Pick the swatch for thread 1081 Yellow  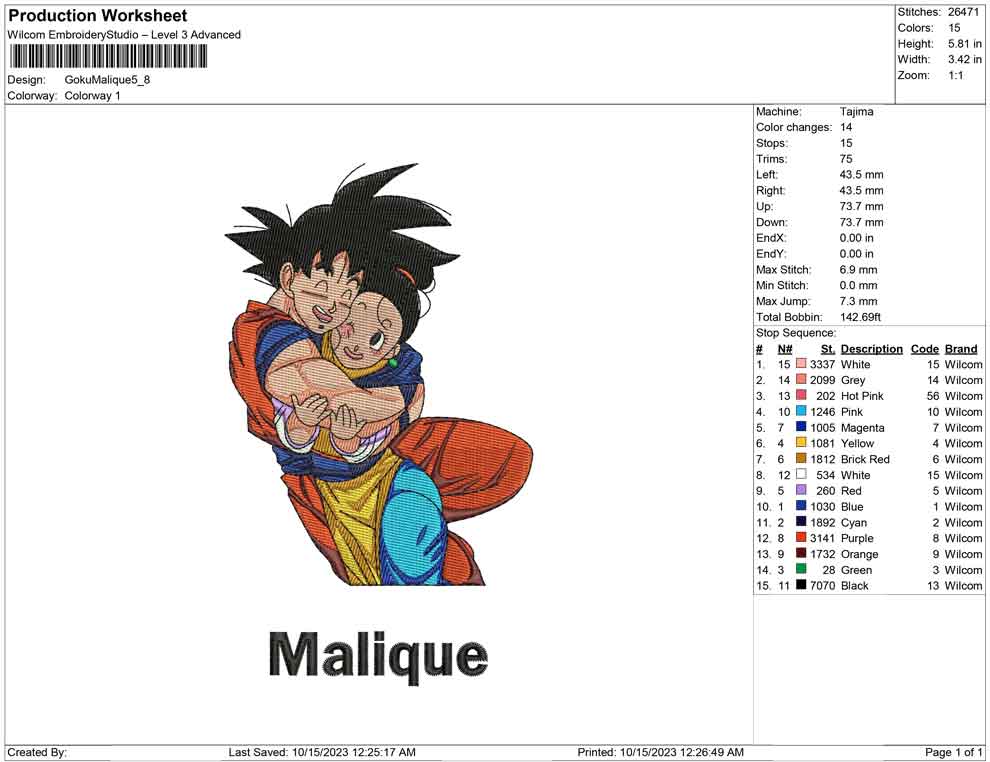[x=801, y=443]
